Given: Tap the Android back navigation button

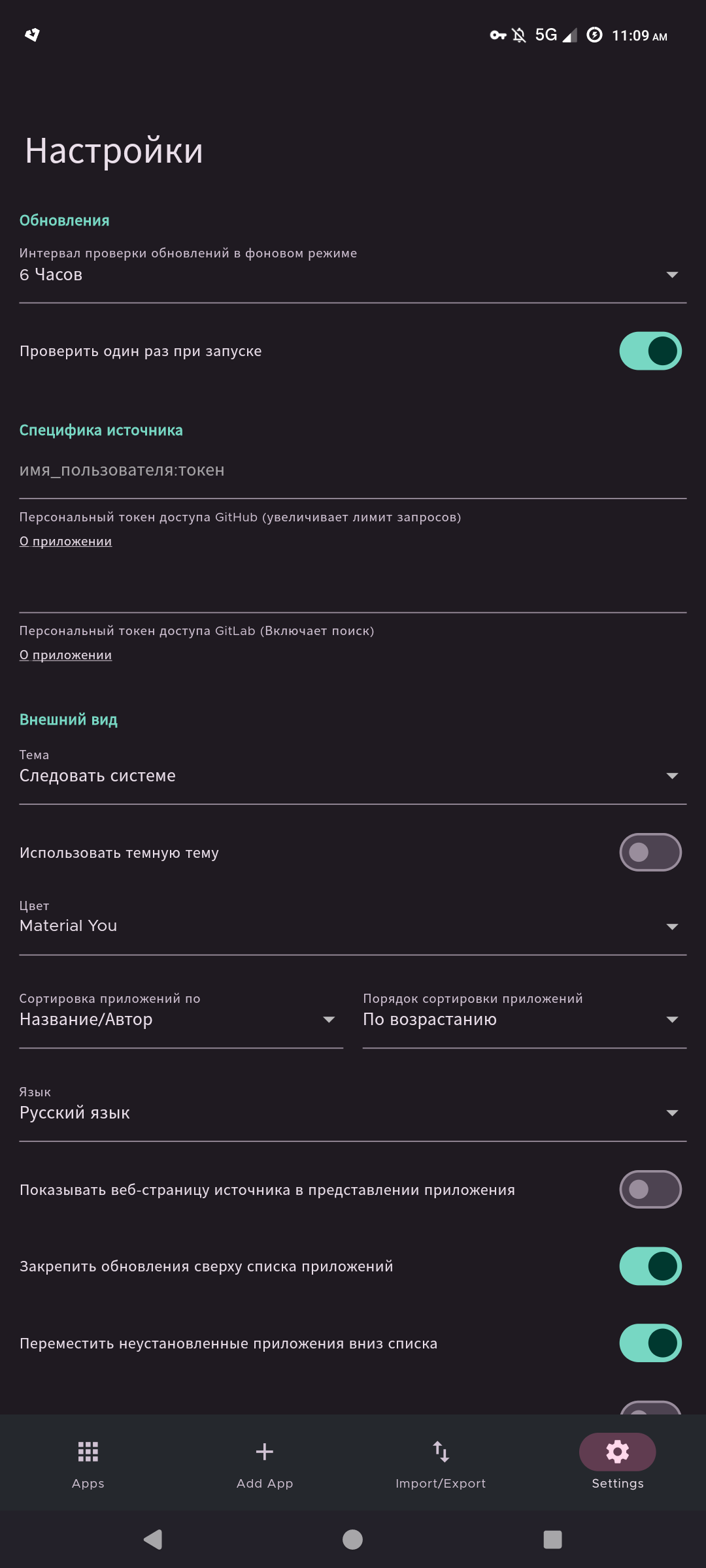Looking at the screenshot, I should pos(152,1539).
